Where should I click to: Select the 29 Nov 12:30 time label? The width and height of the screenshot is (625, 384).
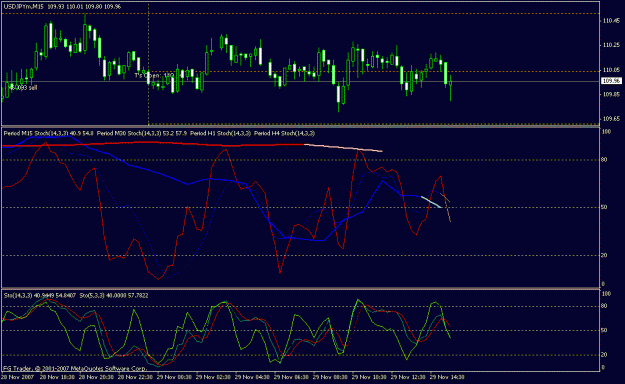point(409,377)
